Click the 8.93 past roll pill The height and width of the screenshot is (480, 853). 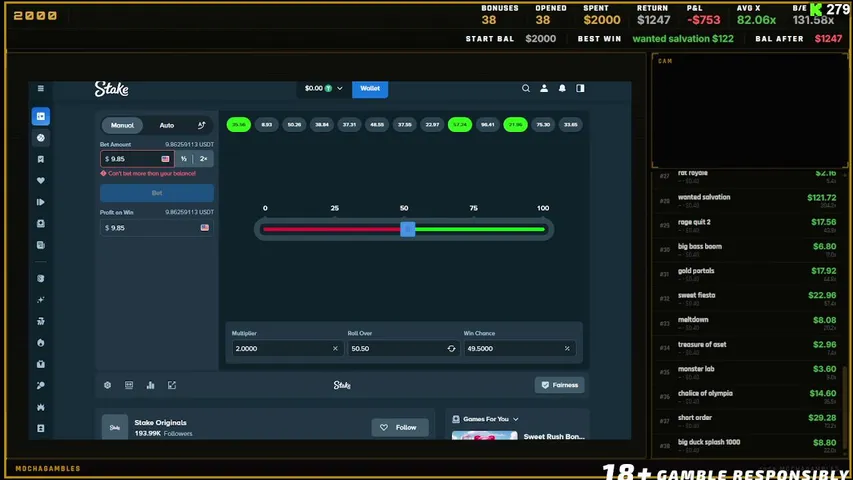tap(267, 125)
